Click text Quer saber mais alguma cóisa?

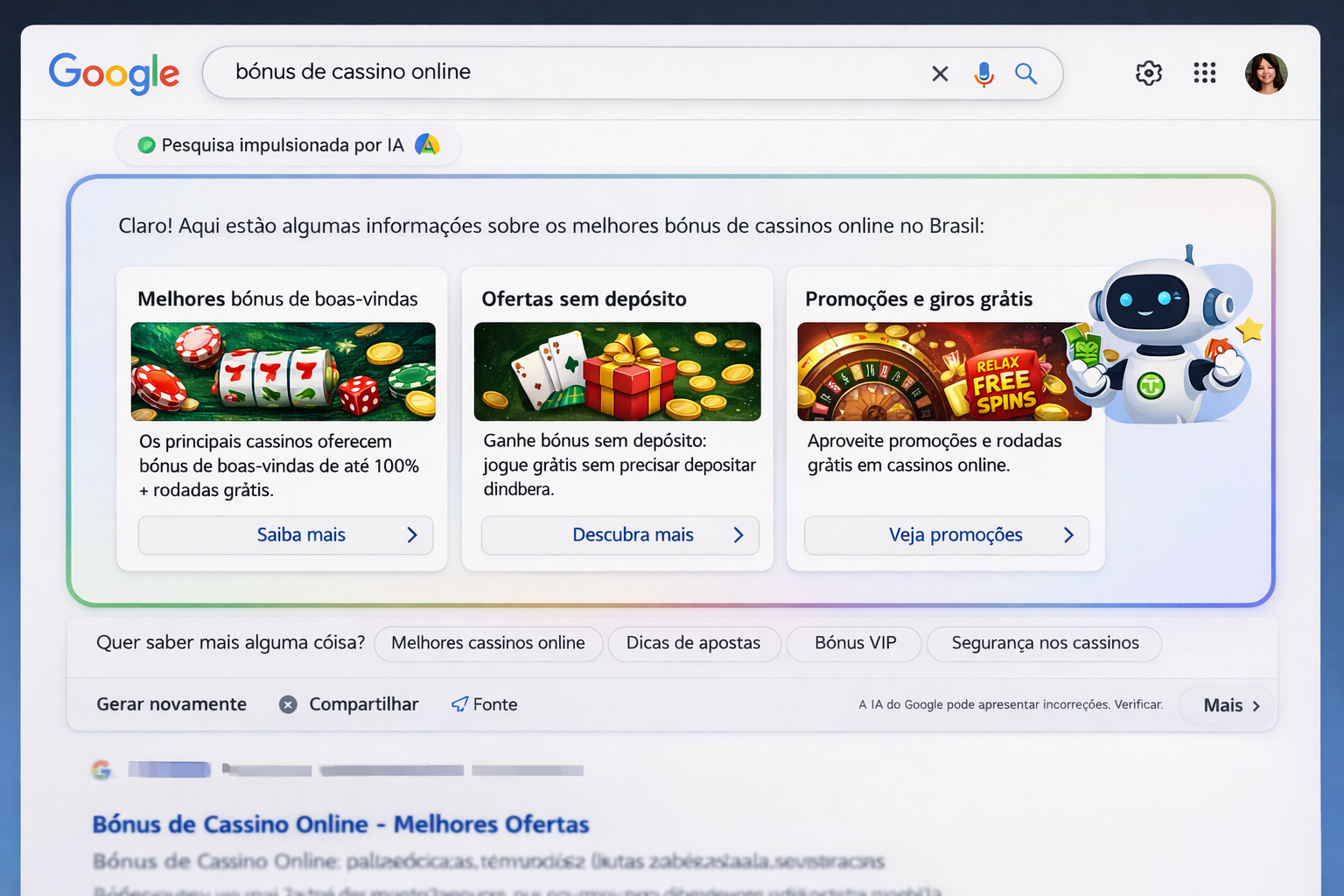pos(231,642)
